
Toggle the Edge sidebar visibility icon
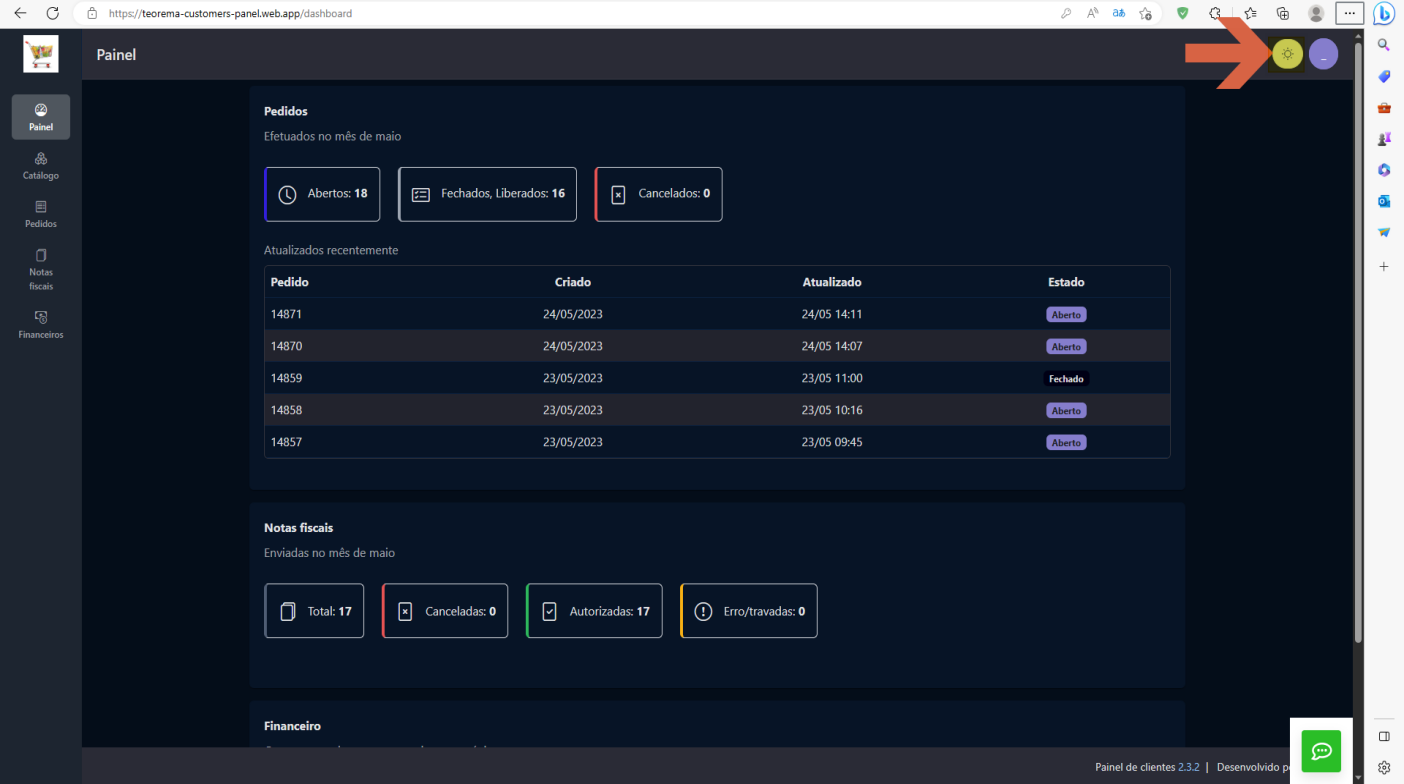[1384, 737]
